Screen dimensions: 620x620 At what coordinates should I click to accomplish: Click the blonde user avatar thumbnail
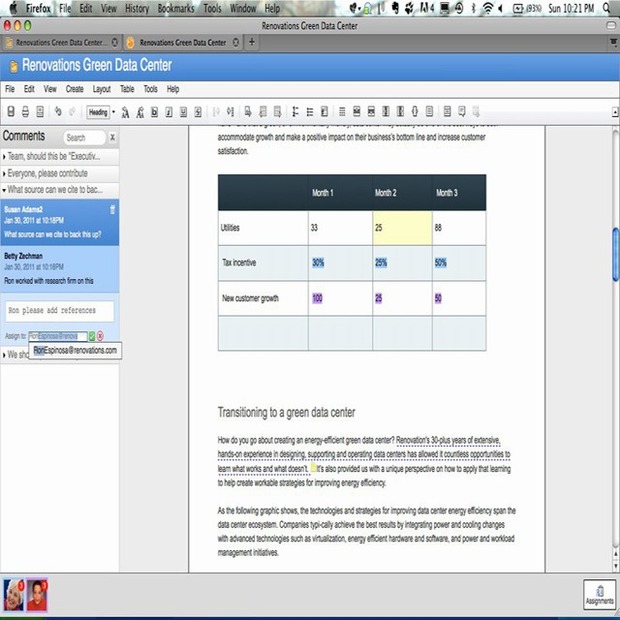tap(13, 595)
